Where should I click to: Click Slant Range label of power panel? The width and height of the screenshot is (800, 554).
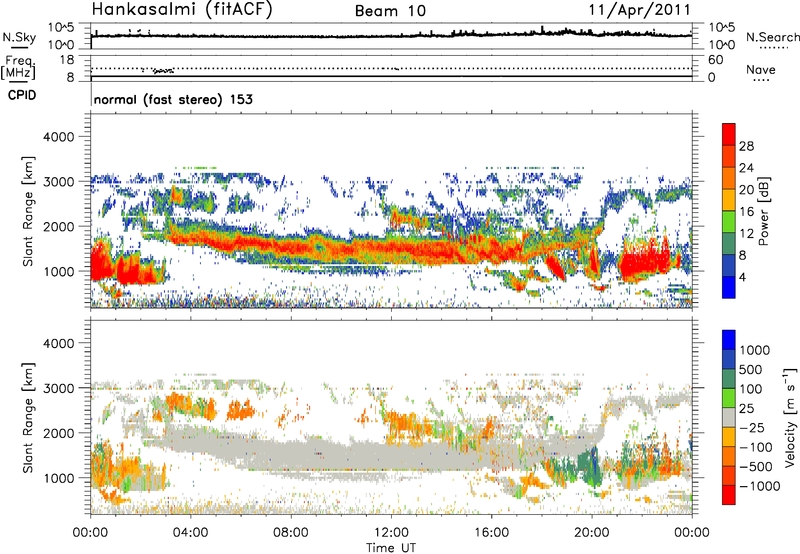point(28,211)
